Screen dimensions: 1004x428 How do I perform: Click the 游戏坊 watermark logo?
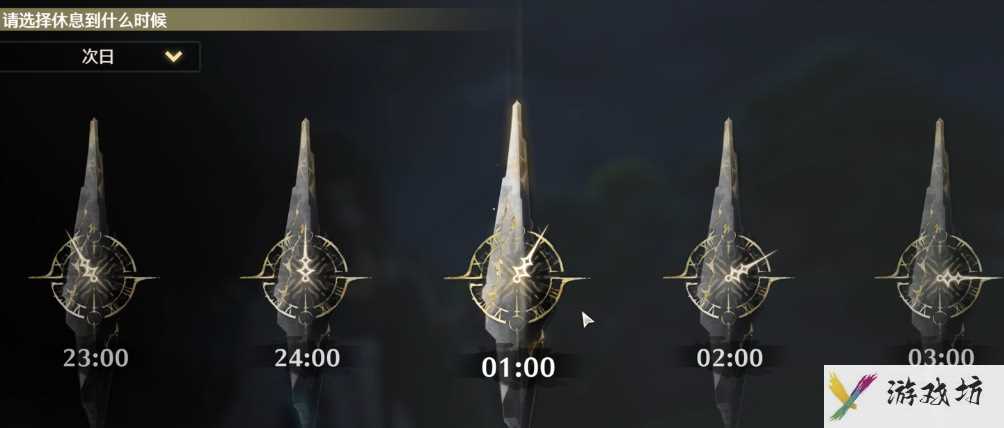[852, 395]
